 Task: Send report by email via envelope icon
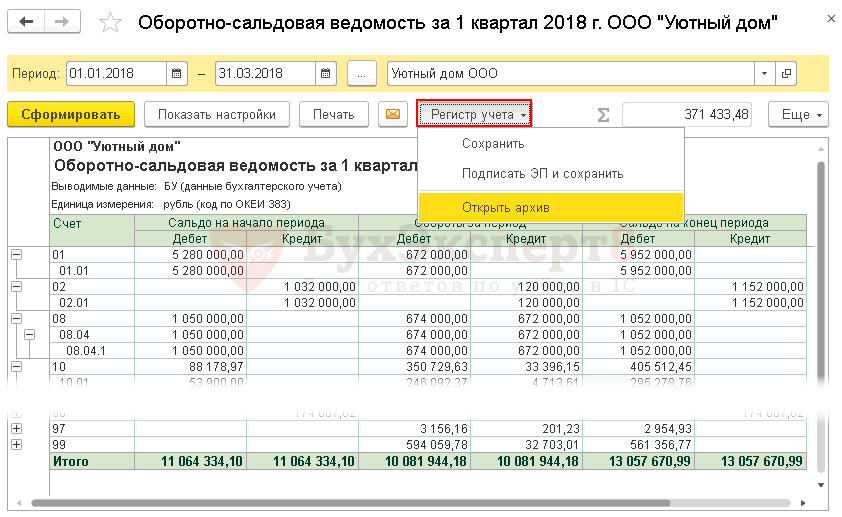392,115
